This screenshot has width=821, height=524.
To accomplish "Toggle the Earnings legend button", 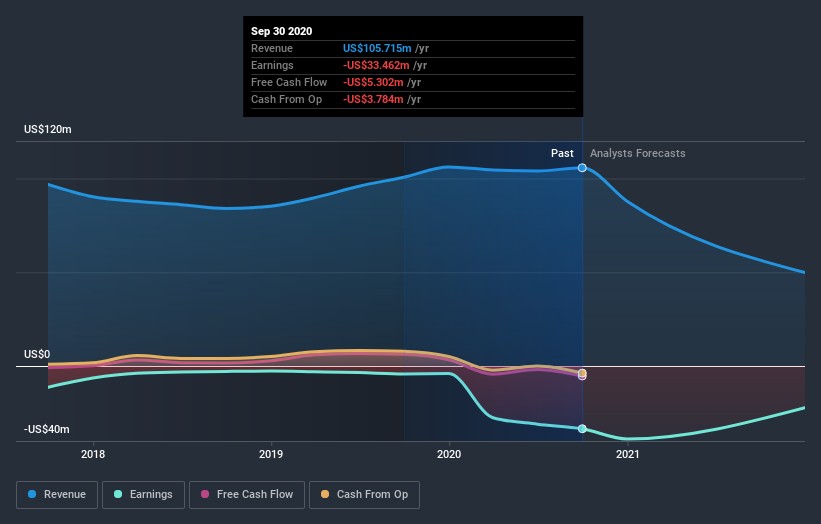I will 143,495.
